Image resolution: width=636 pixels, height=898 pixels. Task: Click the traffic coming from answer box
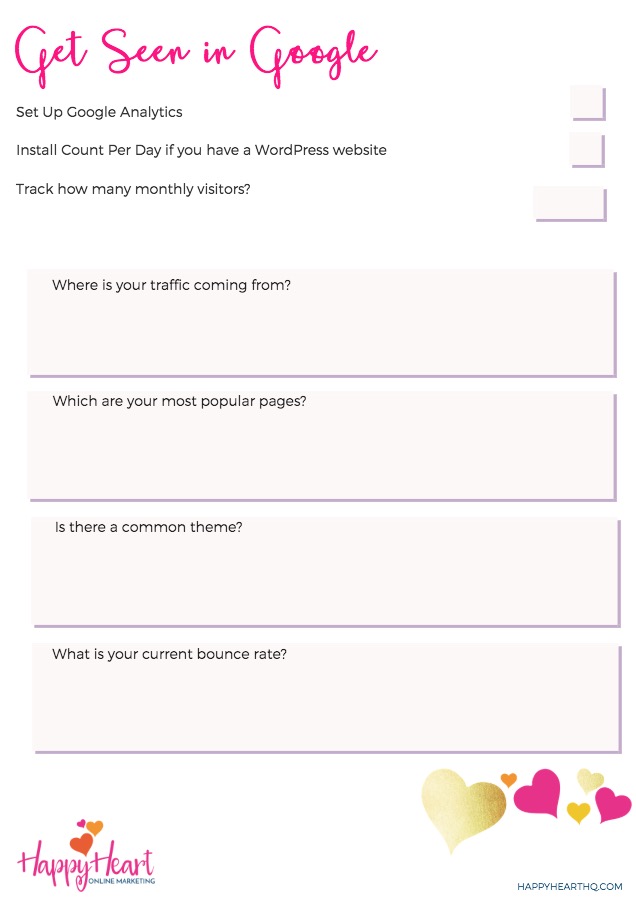322,324
